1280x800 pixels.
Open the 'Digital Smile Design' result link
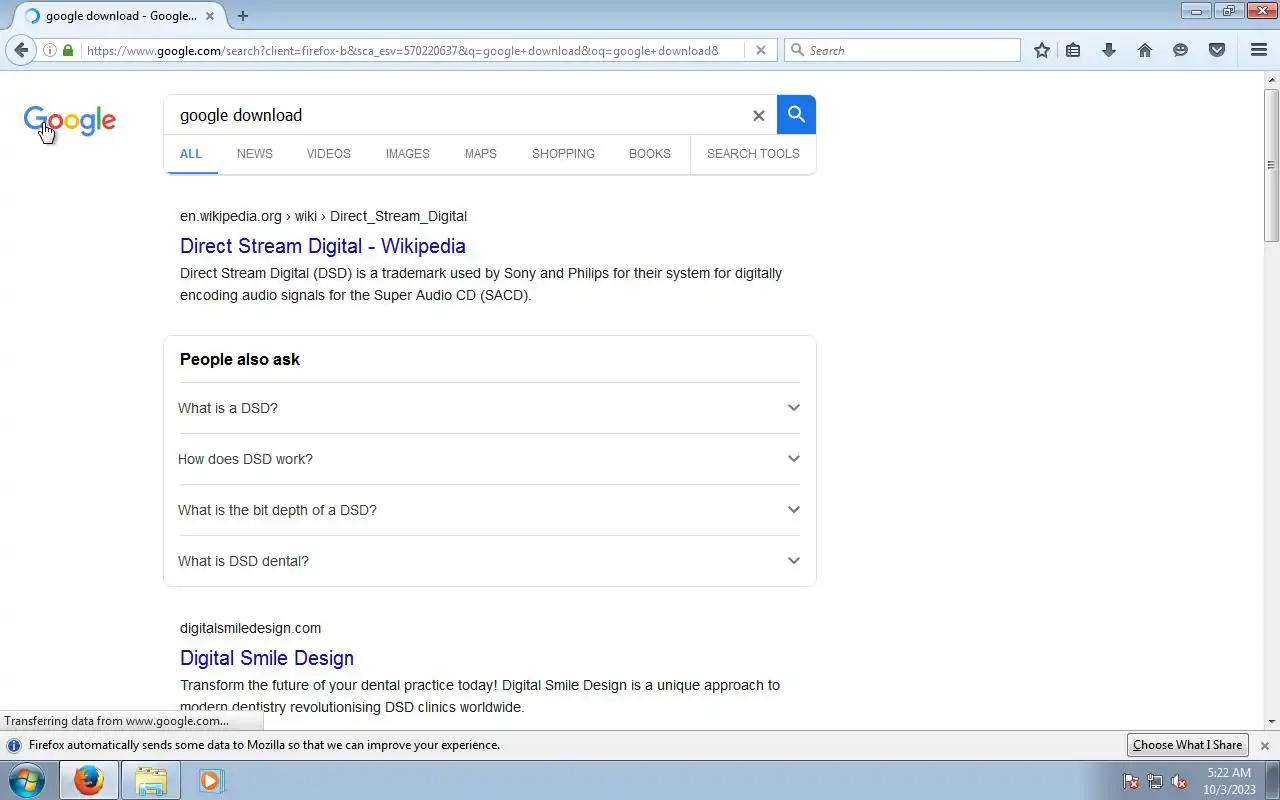click(x=267, y=658)
